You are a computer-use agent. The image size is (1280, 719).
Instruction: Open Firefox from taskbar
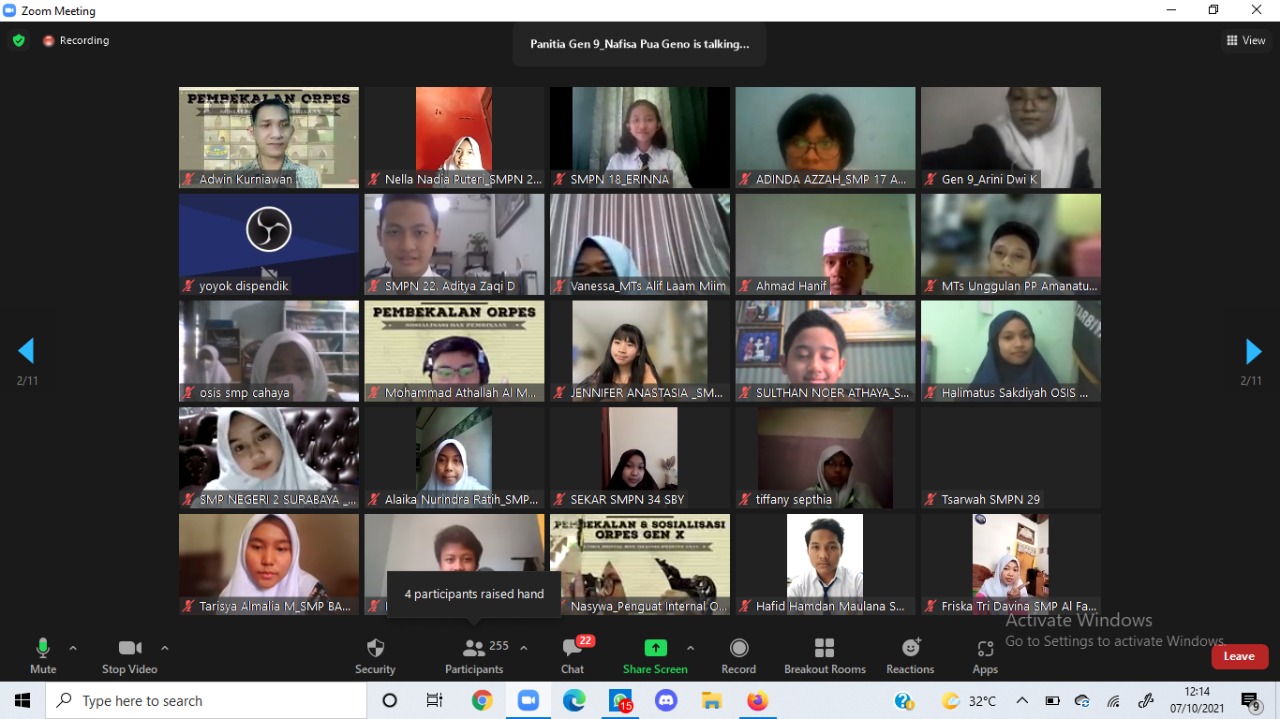[757, 701]
